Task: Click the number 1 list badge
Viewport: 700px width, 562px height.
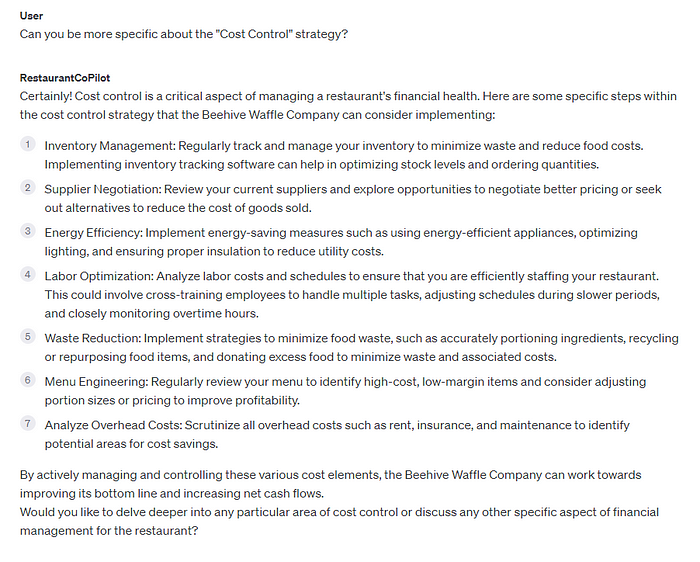Action: (28, 144)
